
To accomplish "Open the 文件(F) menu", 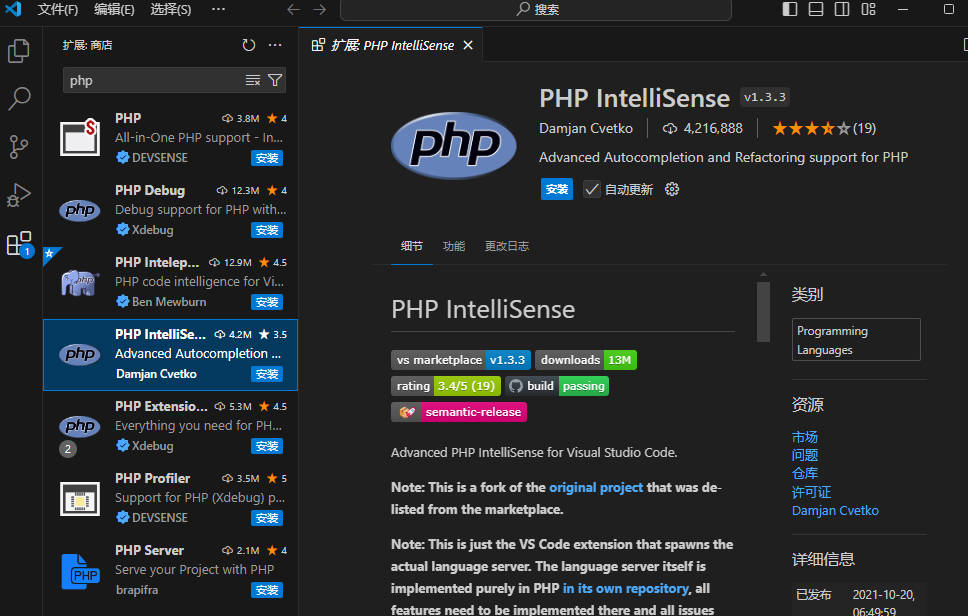I will [x=57, y=9].
